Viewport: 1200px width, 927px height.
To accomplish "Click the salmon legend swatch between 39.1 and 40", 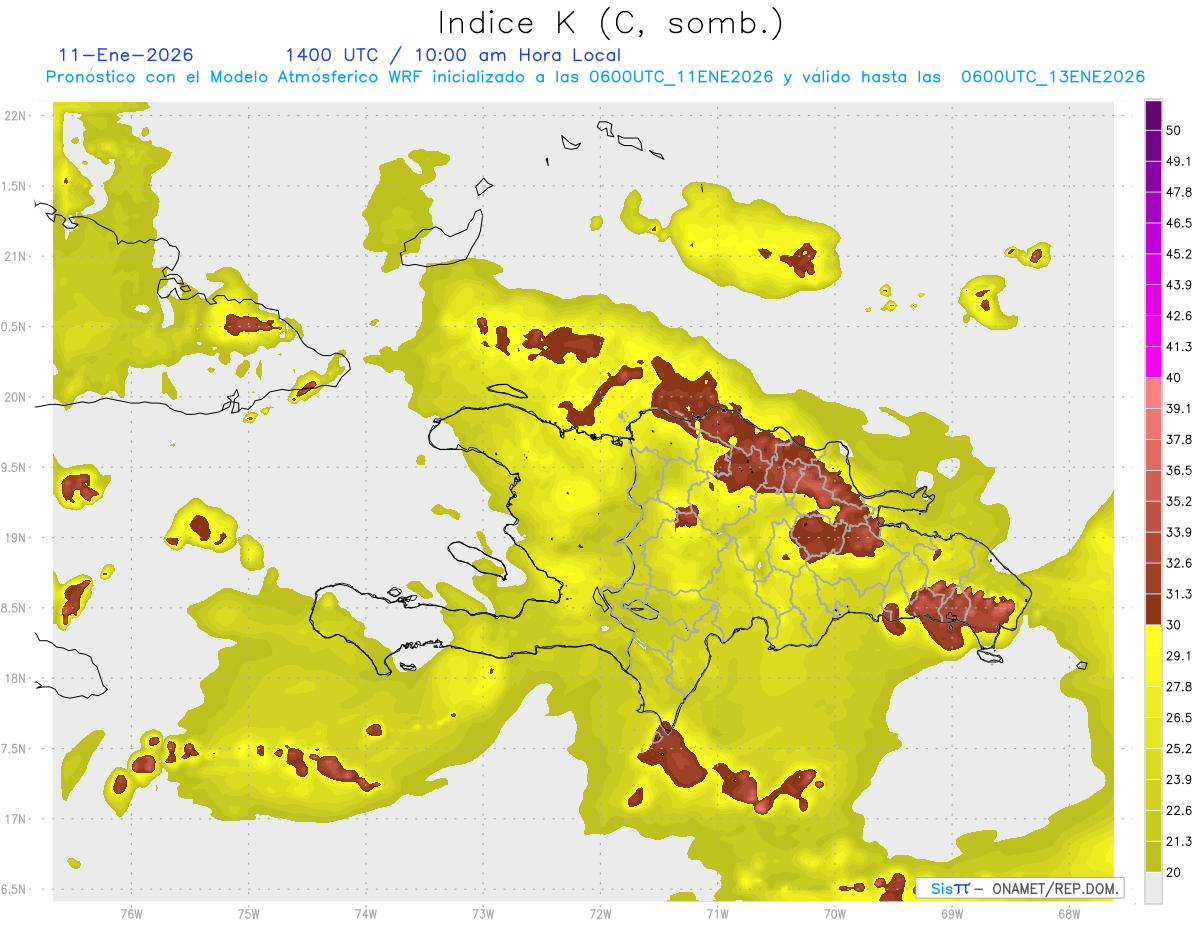I will point(1153,393).
